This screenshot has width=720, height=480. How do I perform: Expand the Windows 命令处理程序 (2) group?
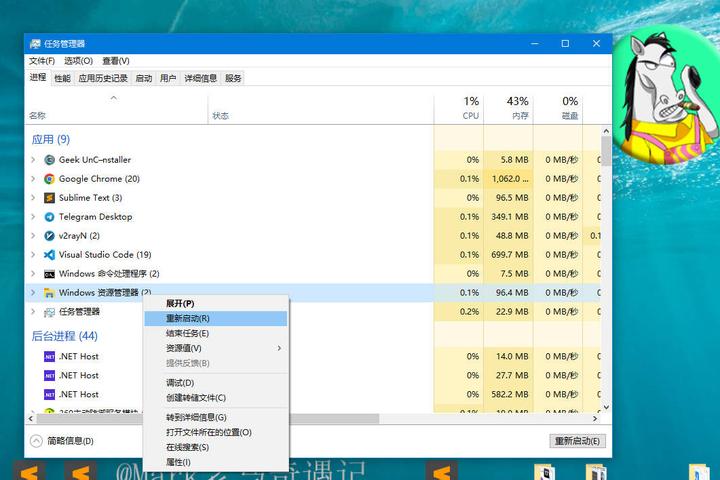[x=33, y=274]
